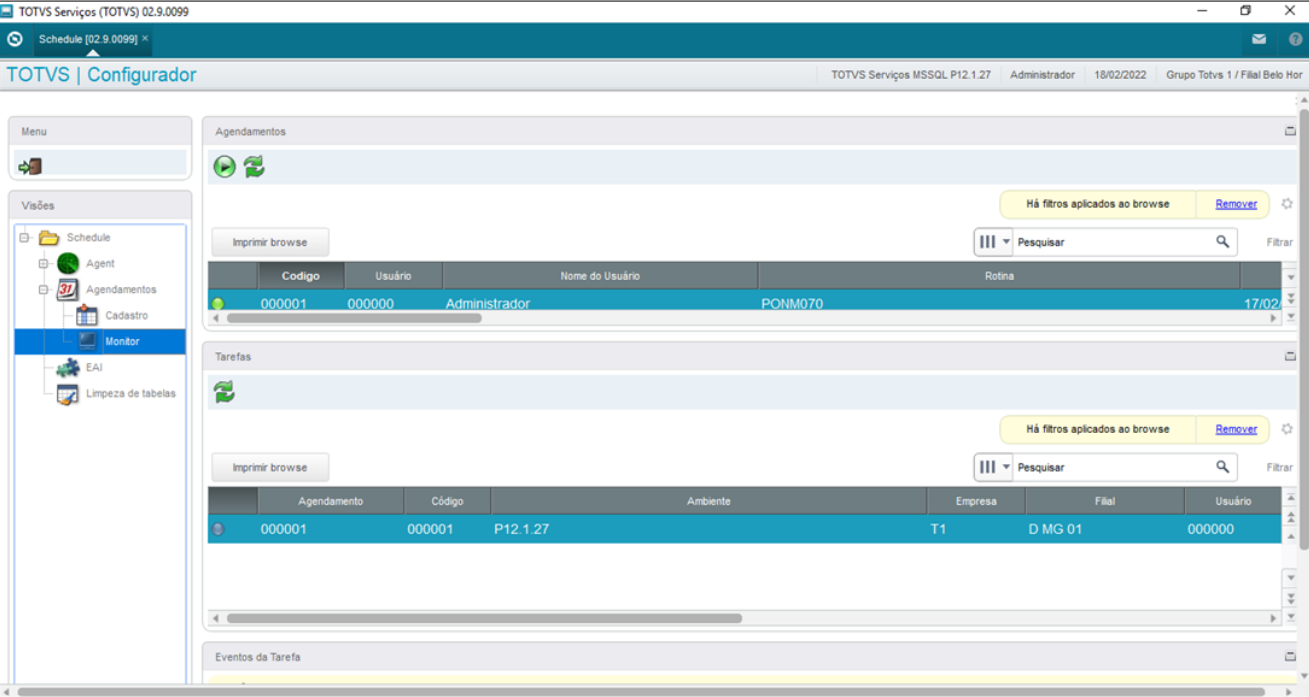
Task: Click main window vertical scrollbar
Action: 1303,330
